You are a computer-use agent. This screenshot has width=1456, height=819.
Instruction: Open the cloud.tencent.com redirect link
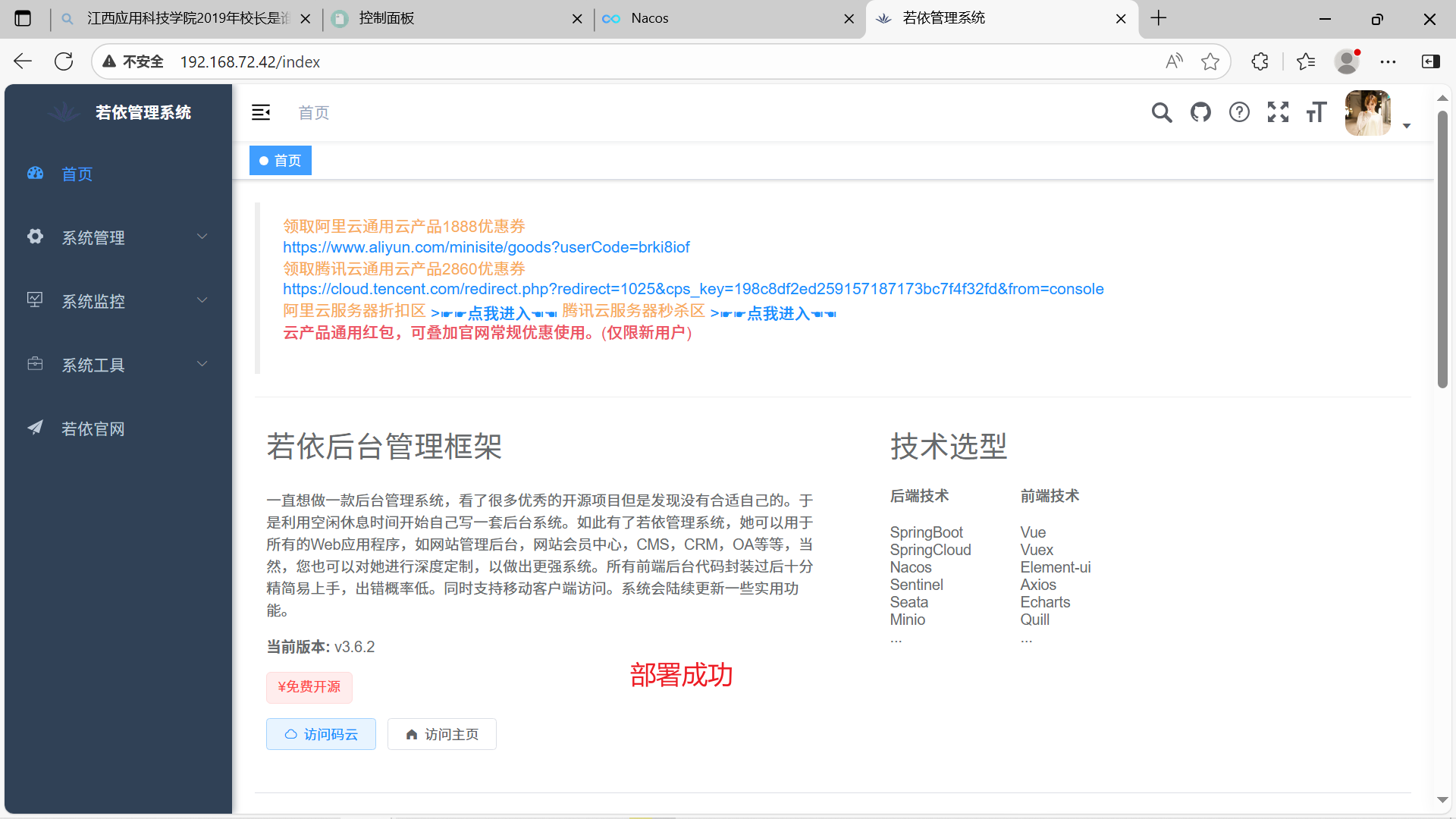point(693,289)
